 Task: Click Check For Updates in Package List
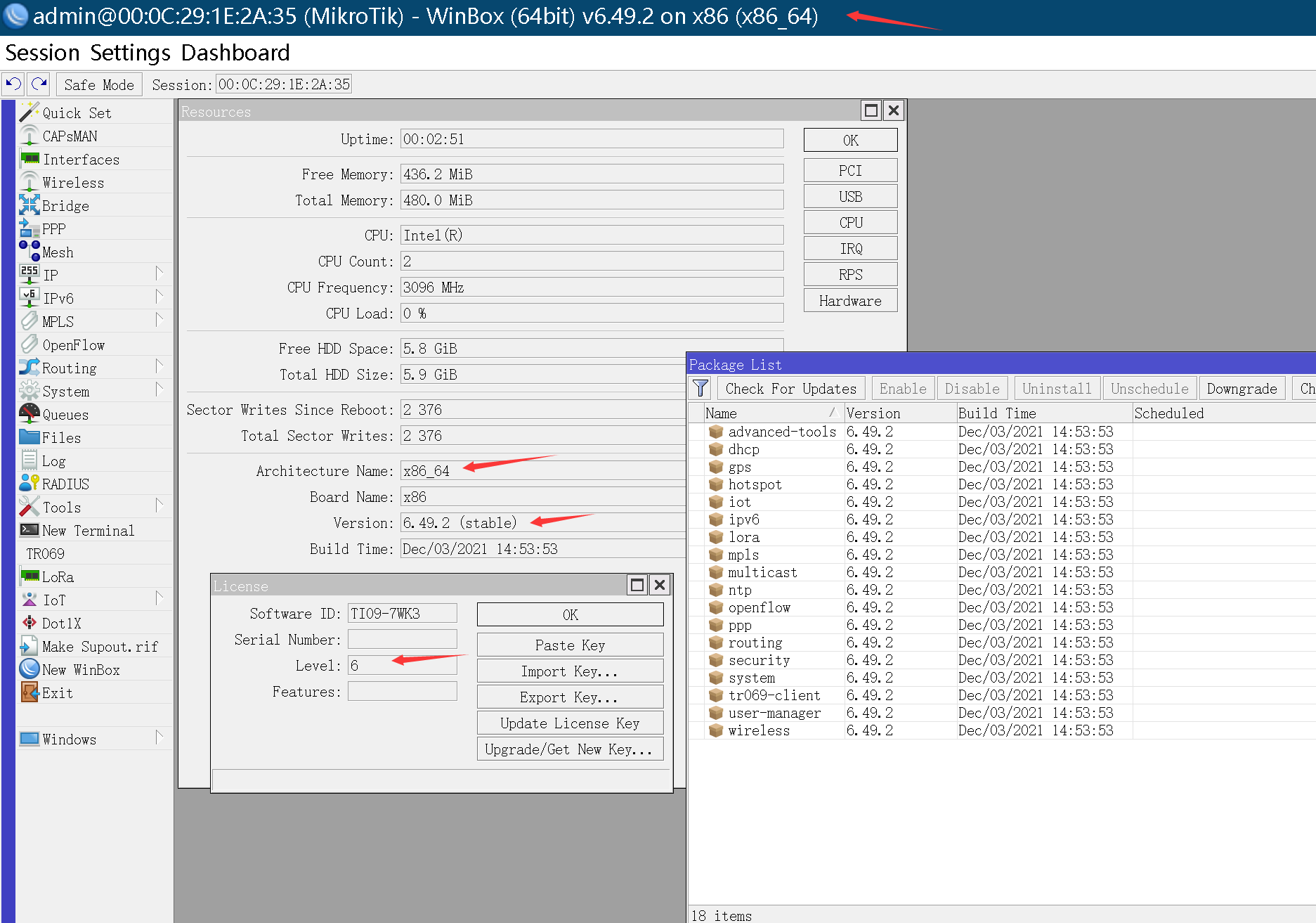790,388
